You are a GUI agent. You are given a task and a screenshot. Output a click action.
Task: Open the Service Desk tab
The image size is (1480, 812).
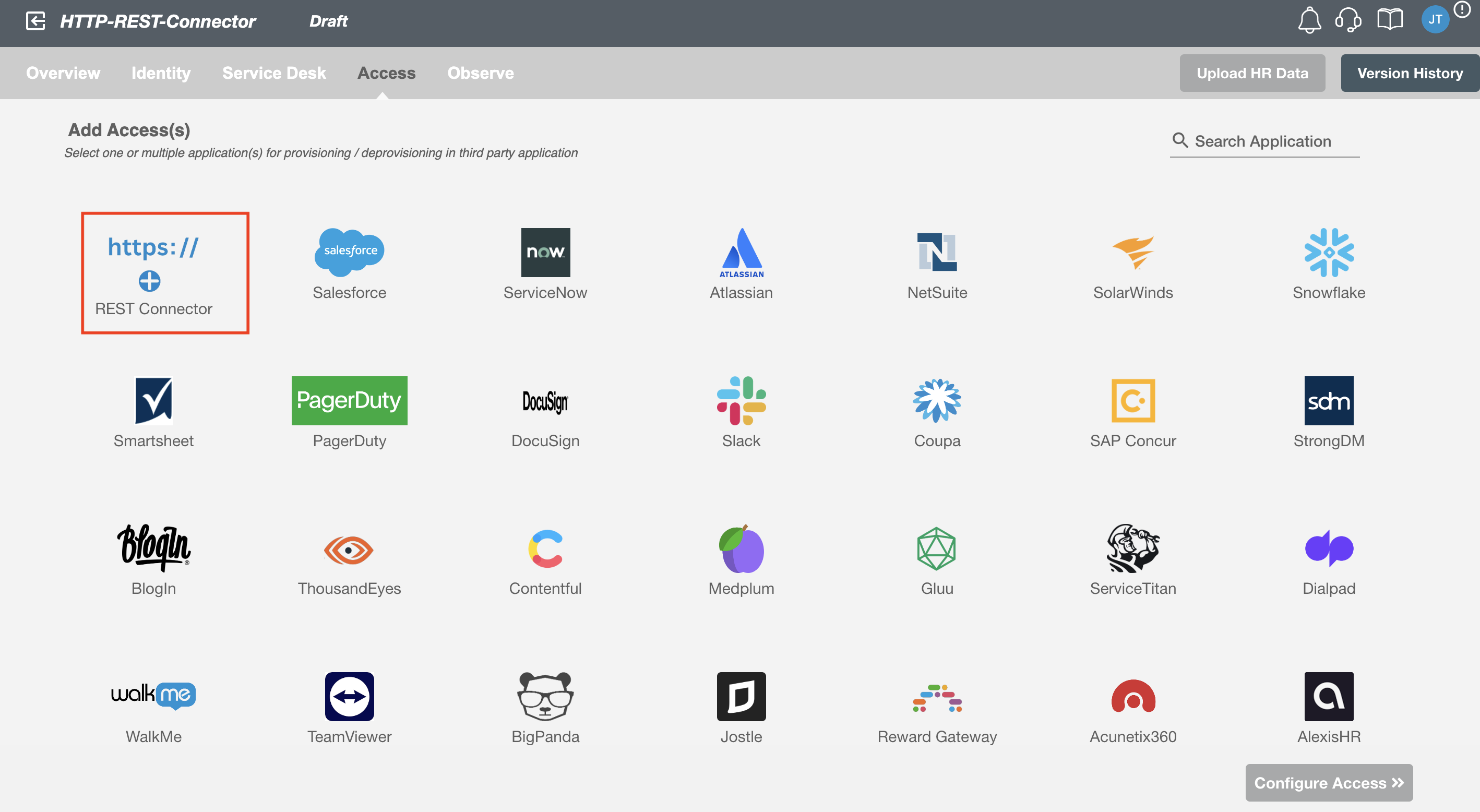[274, 73]
